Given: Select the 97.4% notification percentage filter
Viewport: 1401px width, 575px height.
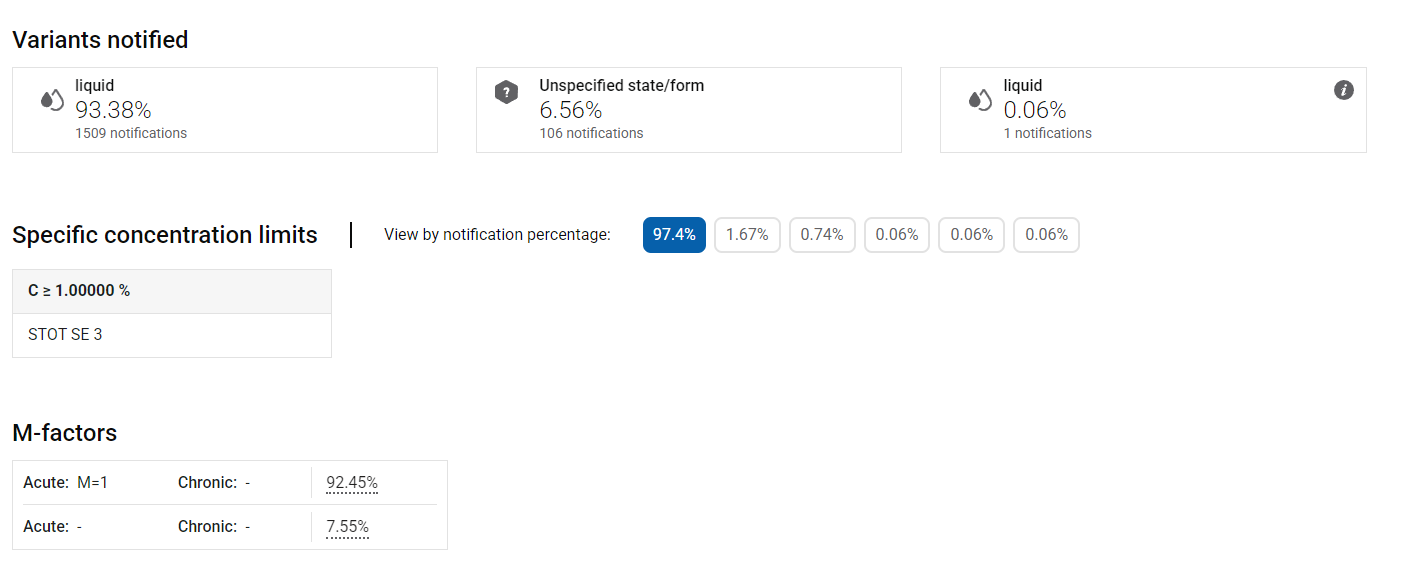Looking at the screenshot, I should click(674, 235).
